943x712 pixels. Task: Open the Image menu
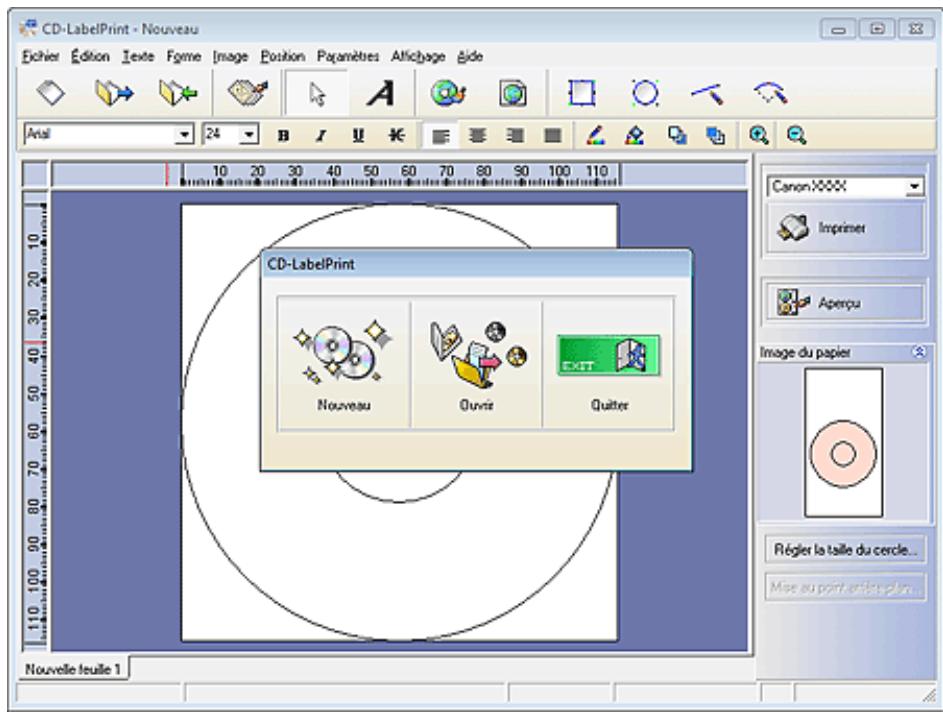click(230, 57)
